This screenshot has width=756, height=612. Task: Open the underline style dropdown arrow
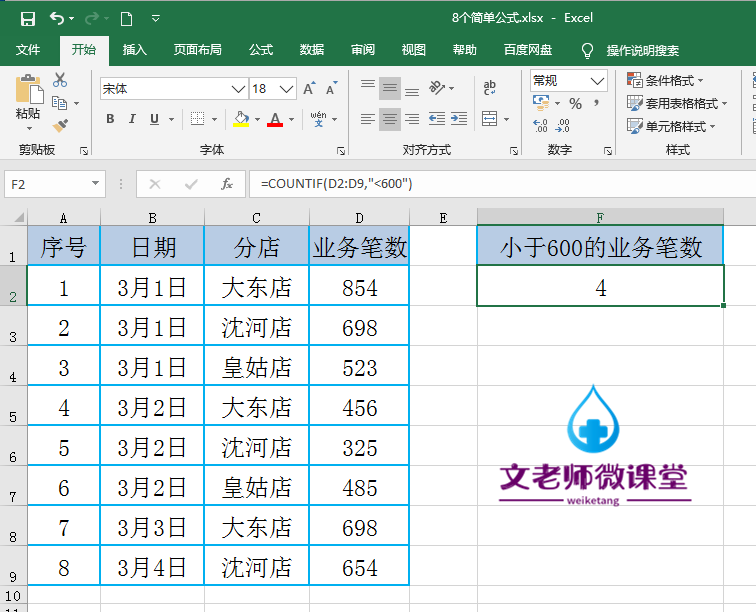coord(171,119)
